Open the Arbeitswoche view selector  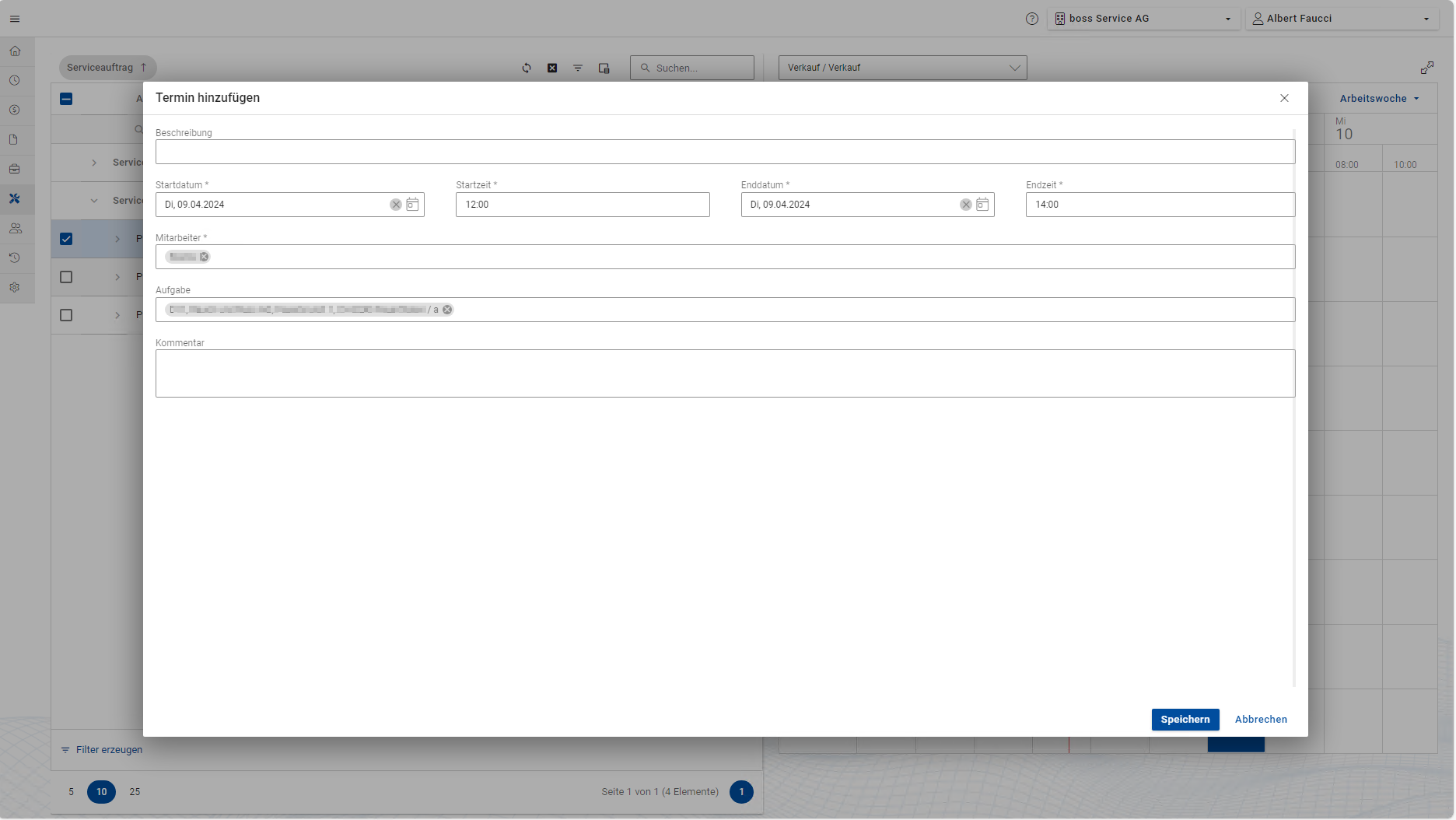click(x=1379, y=99)
